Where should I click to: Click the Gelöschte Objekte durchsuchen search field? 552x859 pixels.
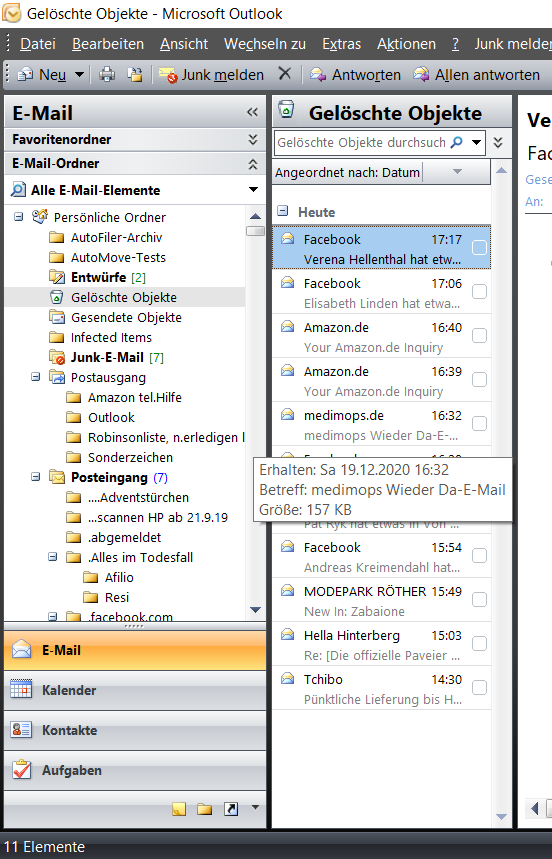click(x=362, y=143)
